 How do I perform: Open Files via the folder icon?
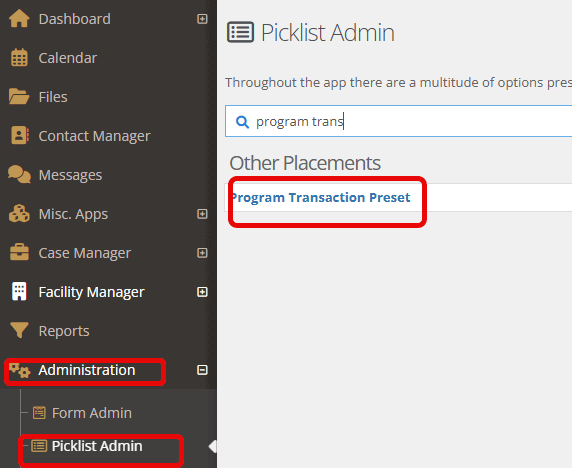[x=19, y=97]
